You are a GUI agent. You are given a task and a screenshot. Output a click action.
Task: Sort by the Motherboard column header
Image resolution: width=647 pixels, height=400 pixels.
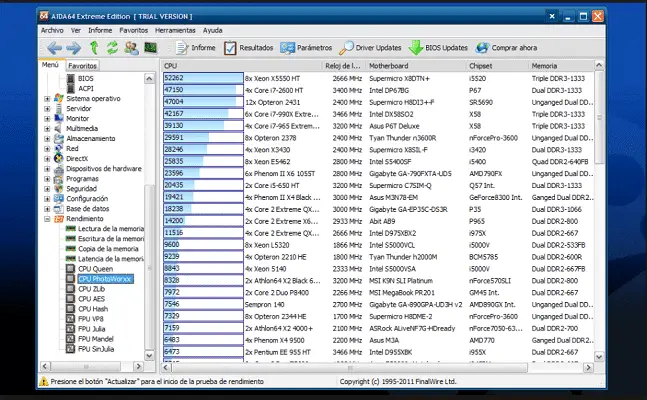[416, 66]
